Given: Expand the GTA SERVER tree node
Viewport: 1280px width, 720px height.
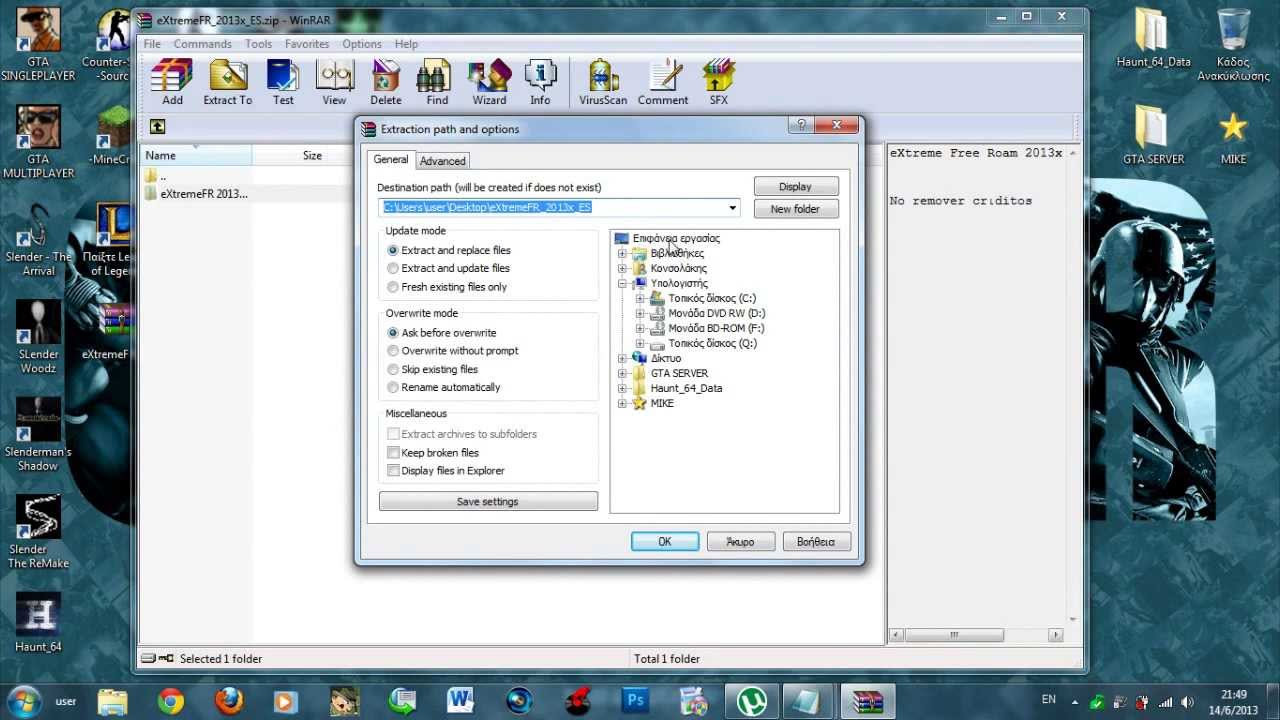Looking at the screenshot, I should 622,373.
